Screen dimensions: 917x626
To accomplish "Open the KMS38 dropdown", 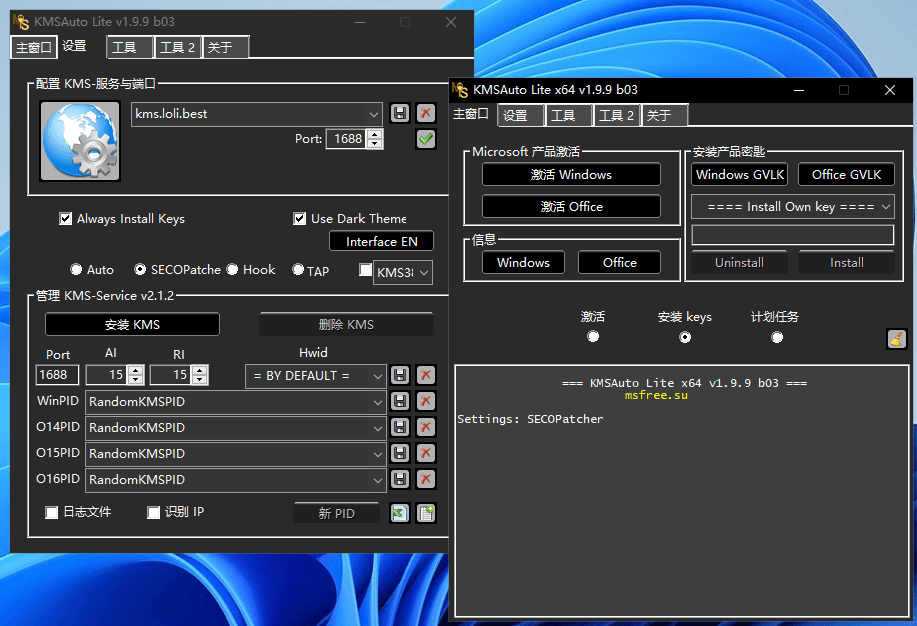I will [x=425, y=273].
